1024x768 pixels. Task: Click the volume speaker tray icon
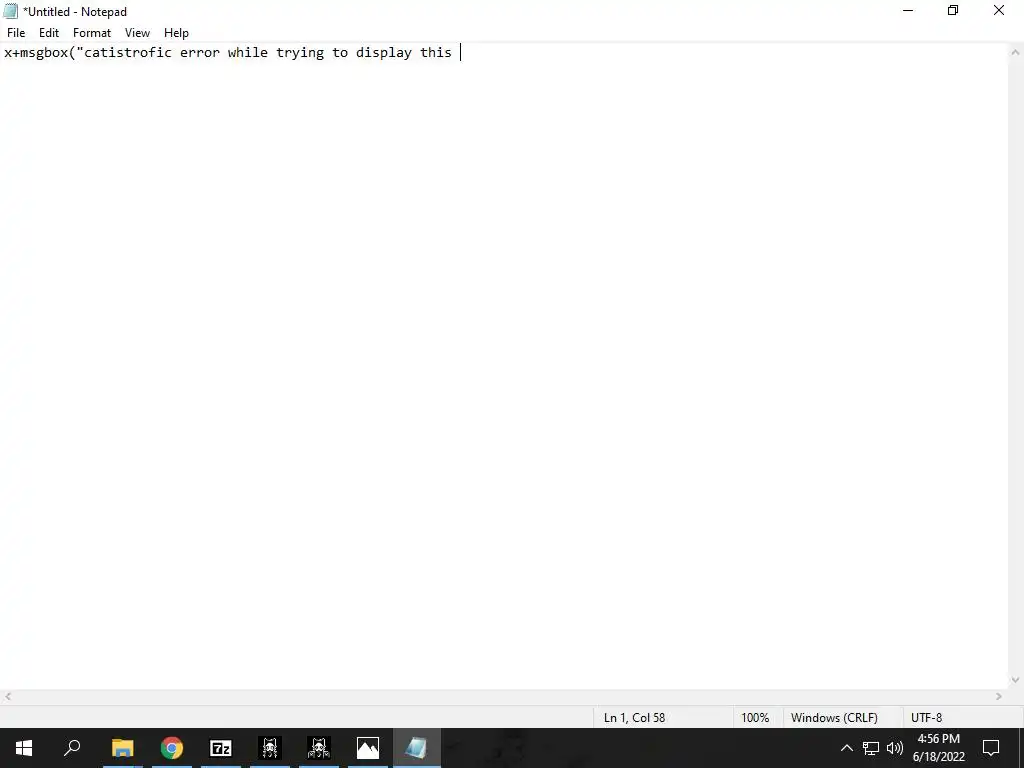pos(895,748)
